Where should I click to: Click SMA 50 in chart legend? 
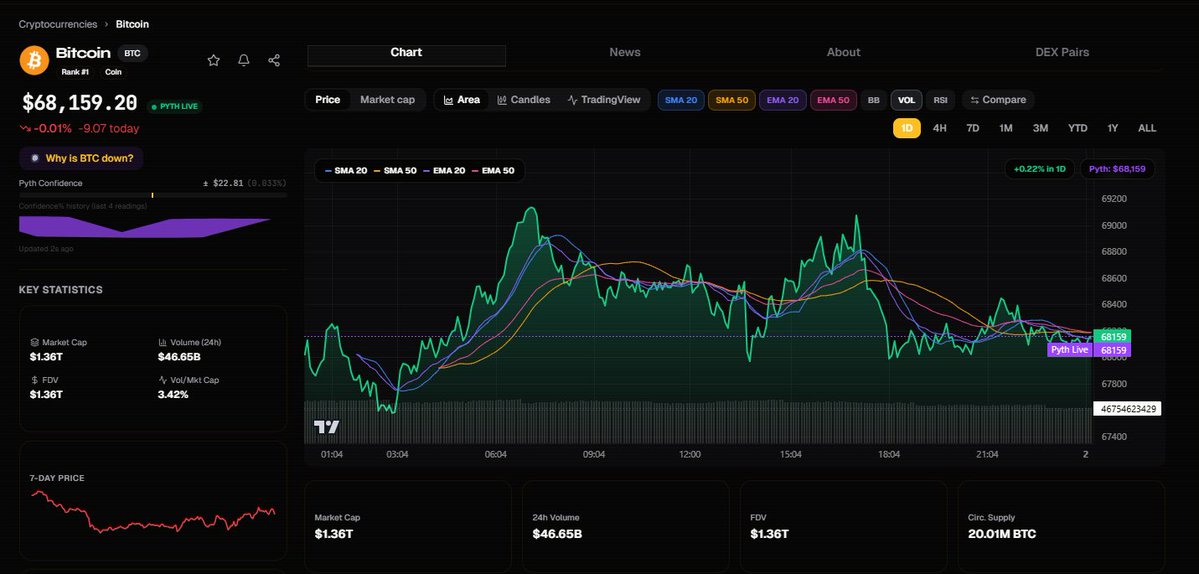coord(395,170)
